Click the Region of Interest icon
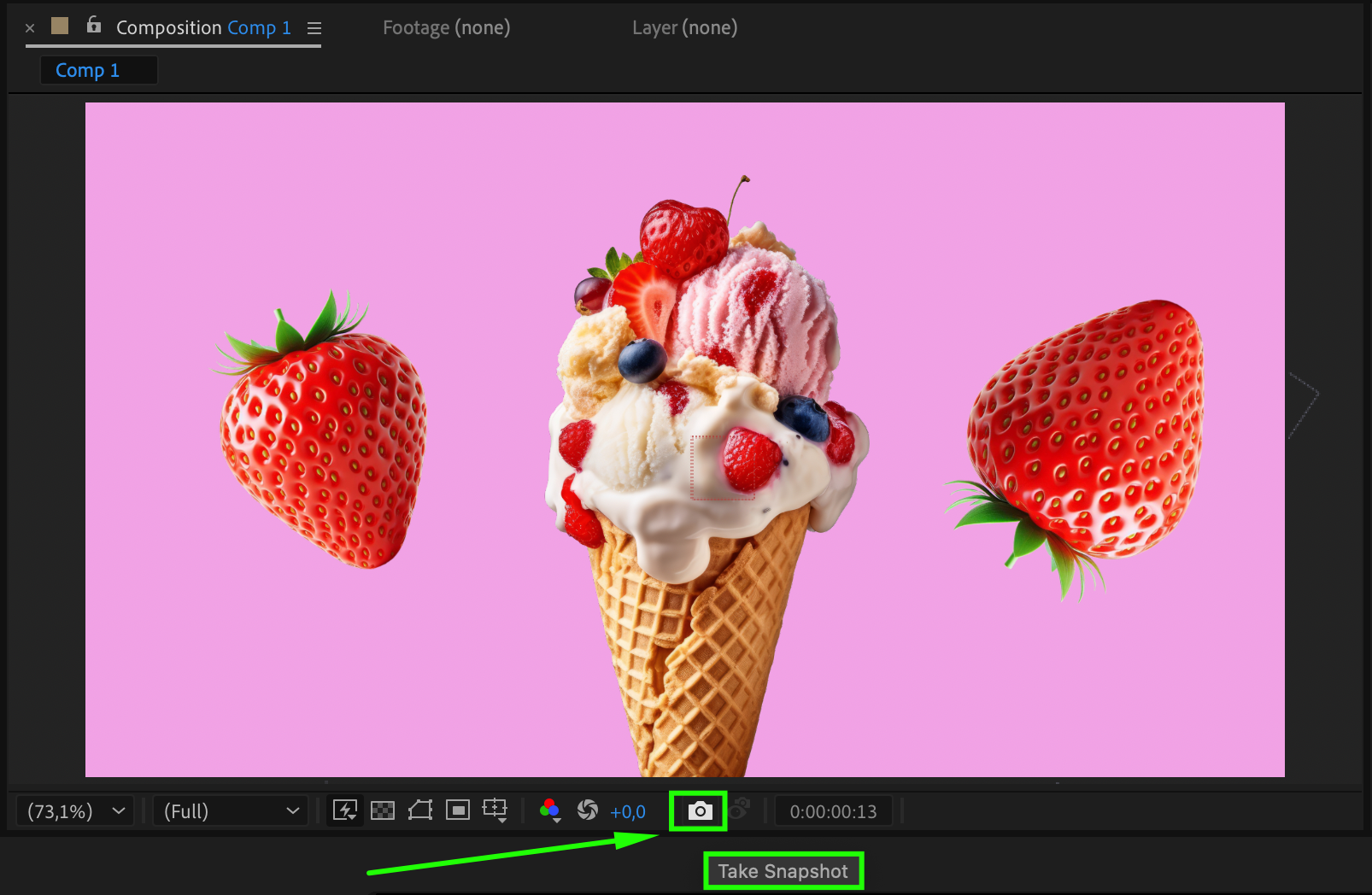This screenshot has height=895, width=1372. 458,810
